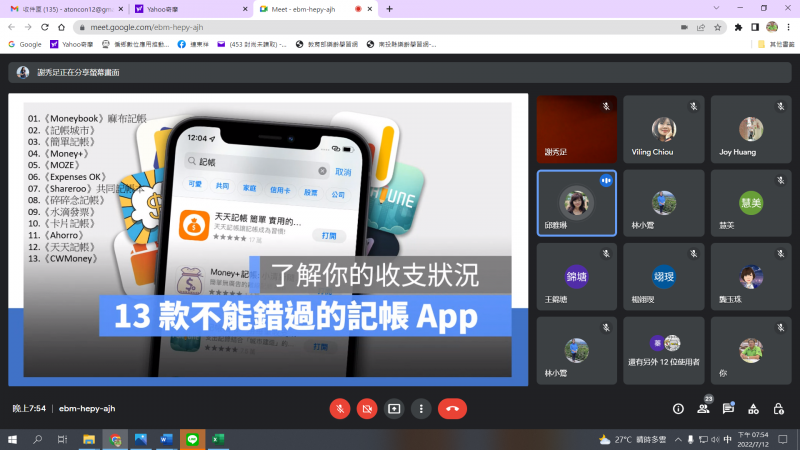Open Word from taskbar
Viewport: 800px width, 450px height.
[x=166, y=439]
